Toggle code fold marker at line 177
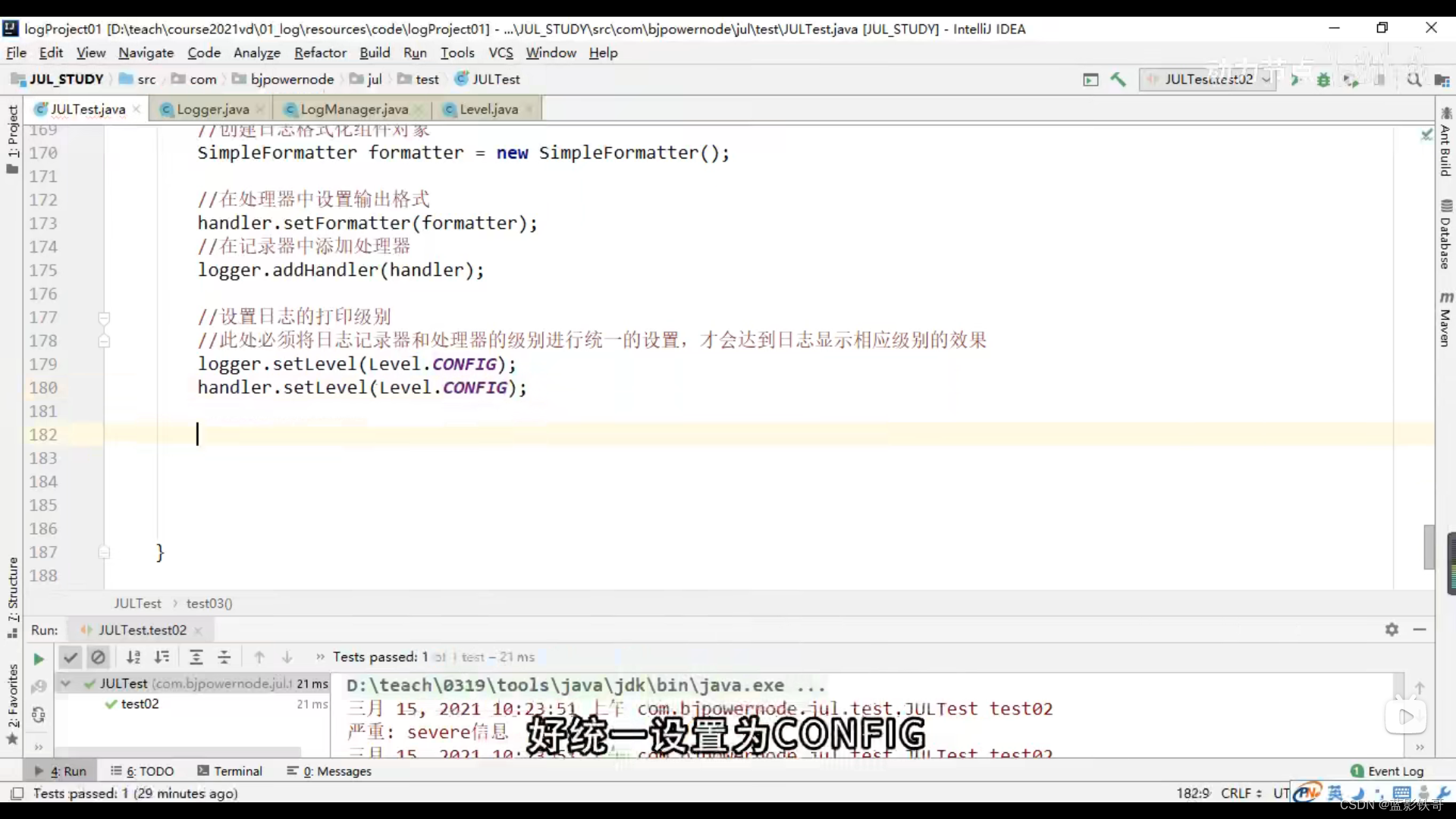 pos(105,318)
